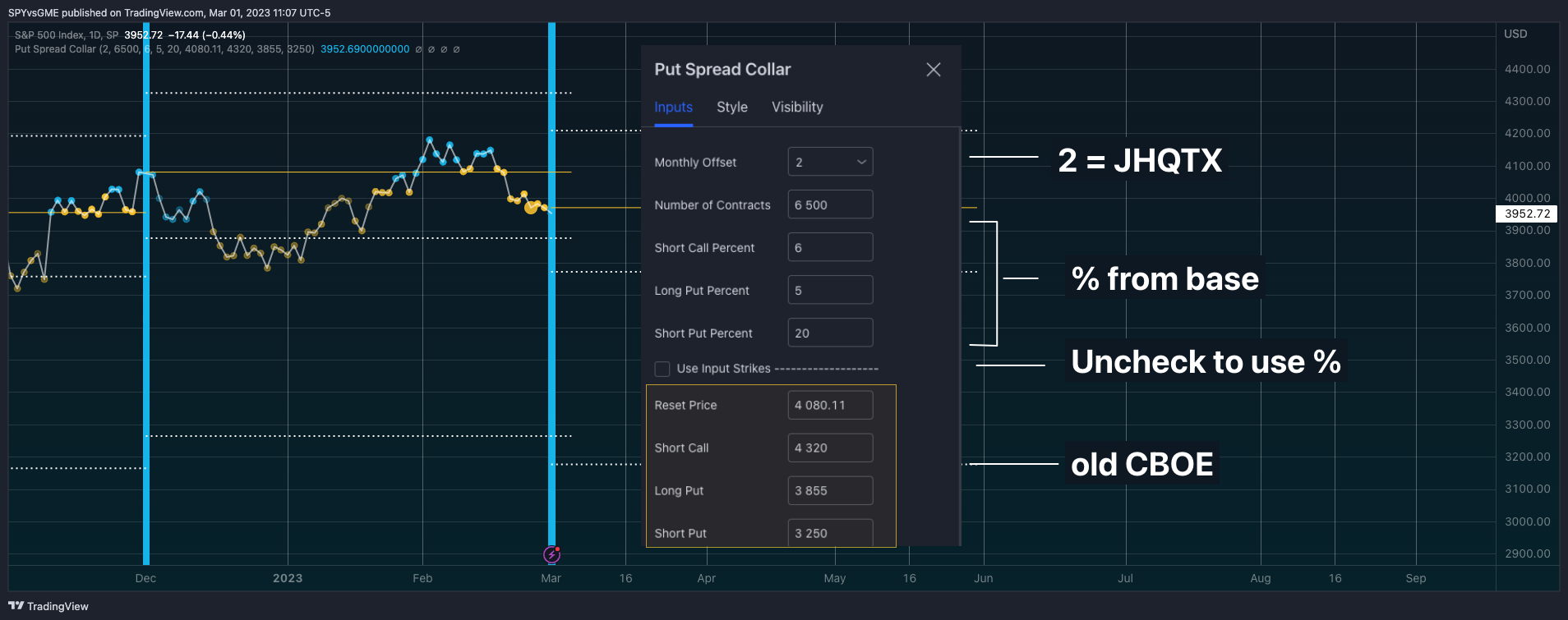Screen dimensions: 1568x620
Task: Toggle the Use Input Strikes checkbox
Action: click(662, 369)
